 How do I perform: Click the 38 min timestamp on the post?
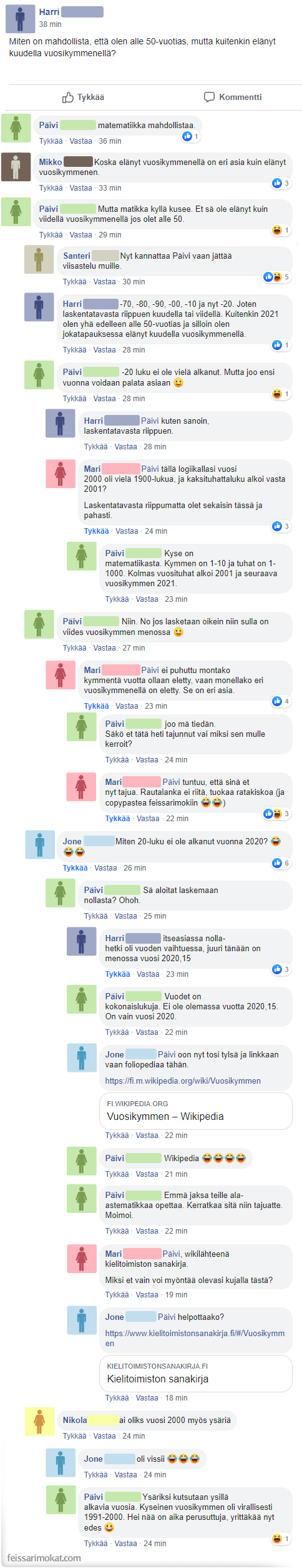click(50, 24)
